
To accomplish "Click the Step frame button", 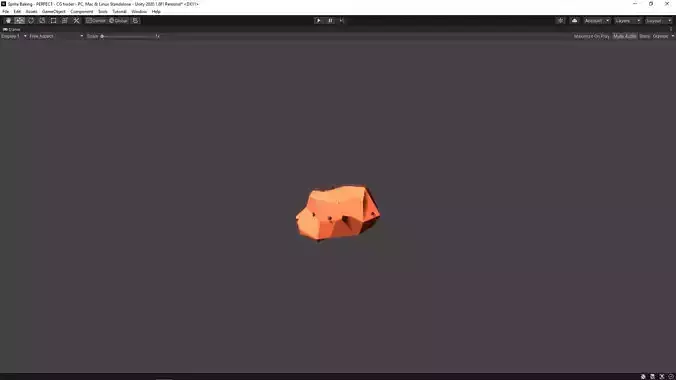I will tap(341, 21).
